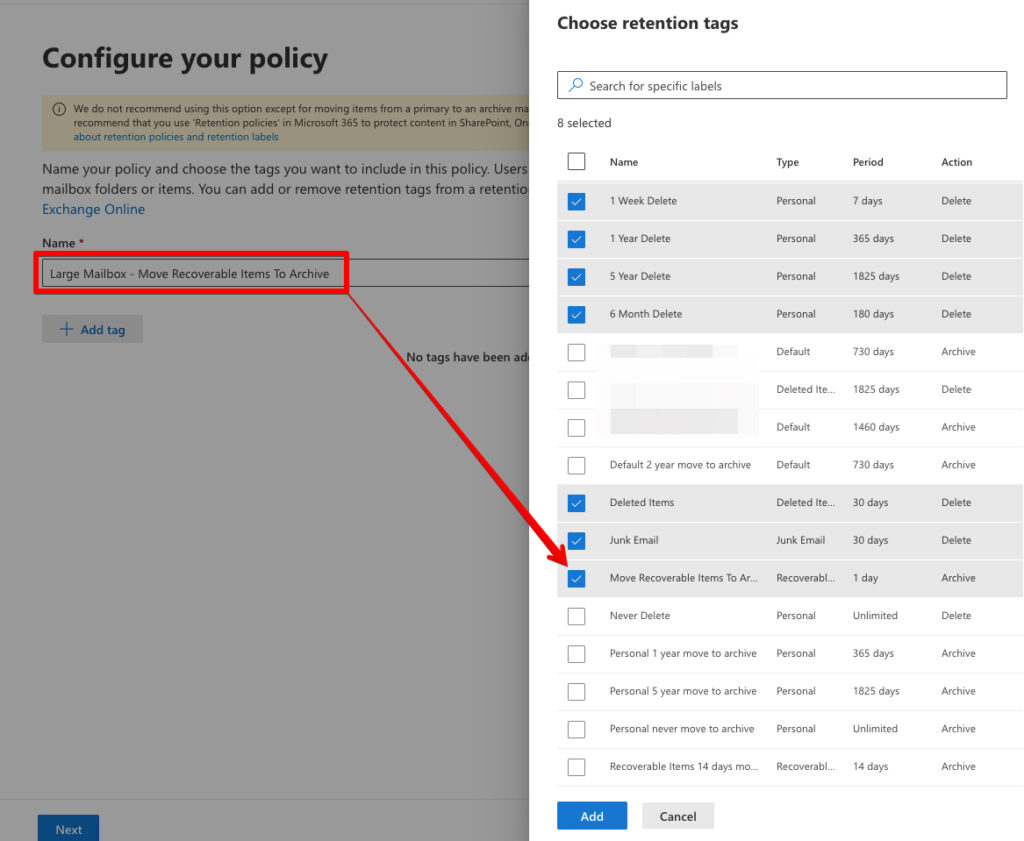Select Default 2 year move to archive
1024x841 pixels.
coord(576,465)
